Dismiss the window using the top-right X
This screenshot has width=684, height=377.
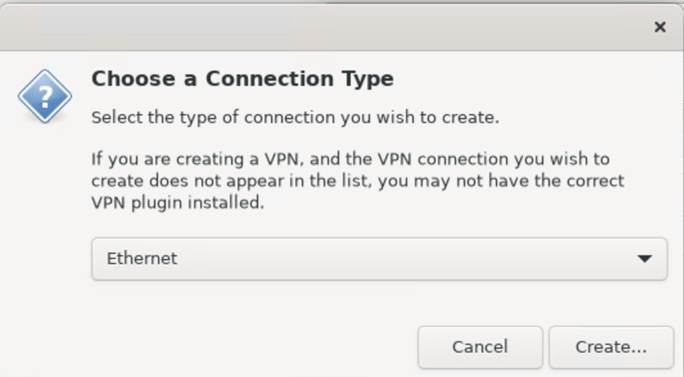(660, 27)
